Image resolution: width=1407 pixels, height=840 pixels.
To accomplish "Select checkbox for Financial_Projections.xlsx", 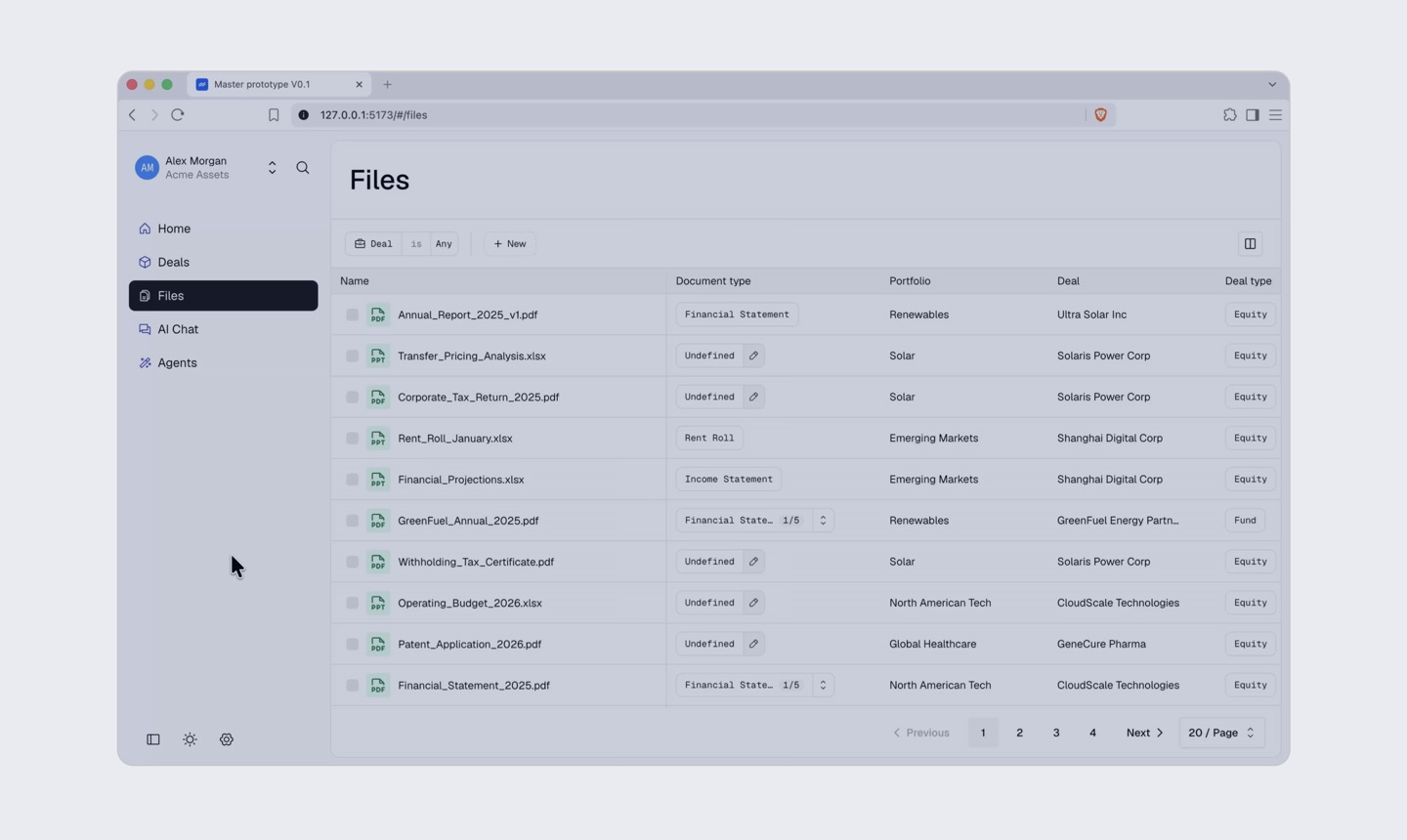I will 352,480.
